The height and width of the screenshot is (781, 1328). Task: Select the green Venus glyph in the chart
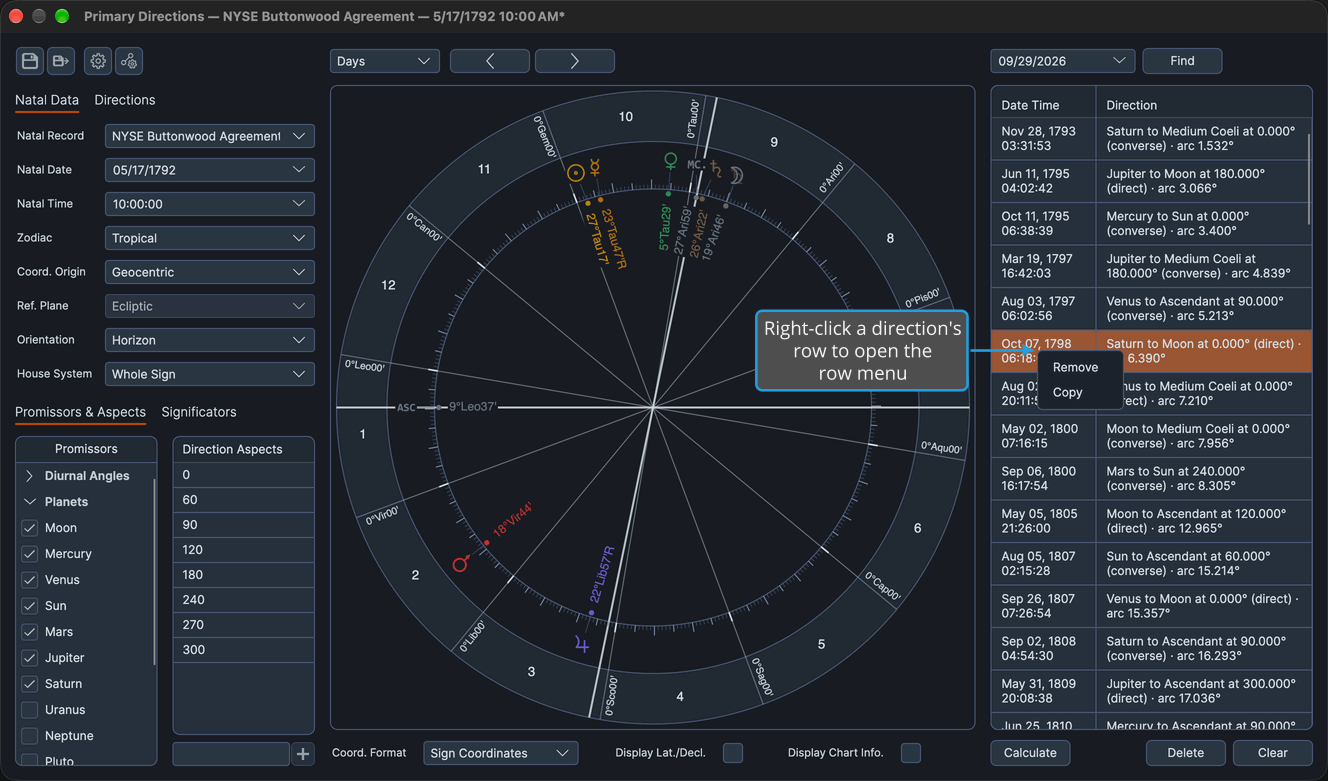point(671,161)
